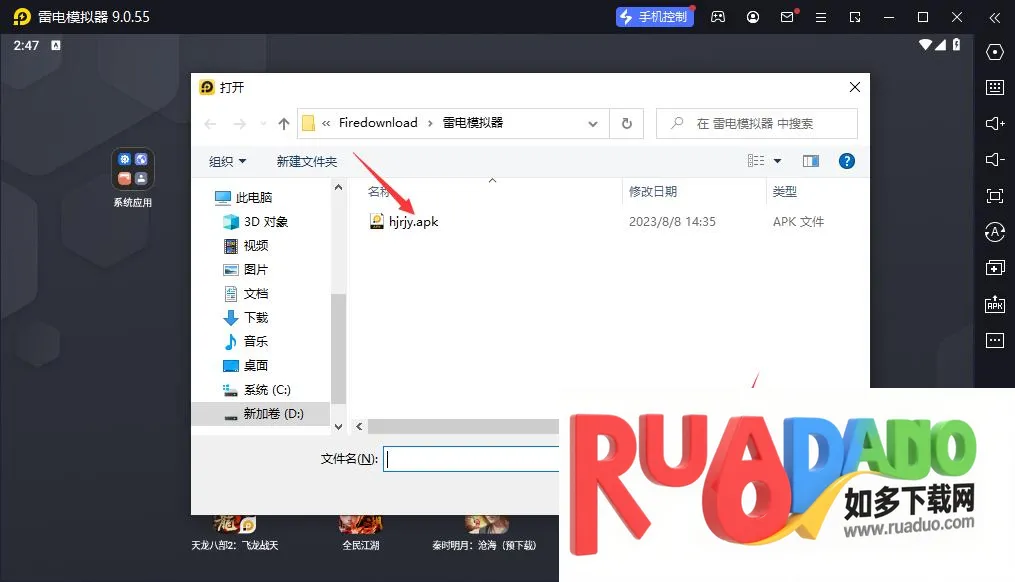The image size is (1015, 582).
Task: Open the multi-instance manager icon
Action: pyautogui.click(x=994, y=268)
